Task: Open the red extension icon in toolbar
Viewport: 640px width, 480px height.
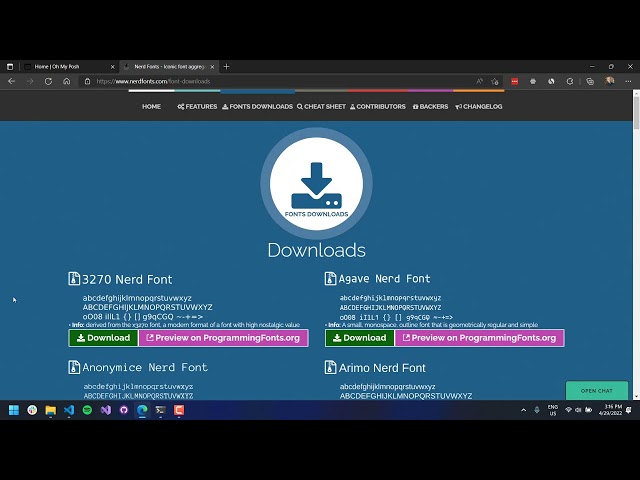Action: point(514,81)
